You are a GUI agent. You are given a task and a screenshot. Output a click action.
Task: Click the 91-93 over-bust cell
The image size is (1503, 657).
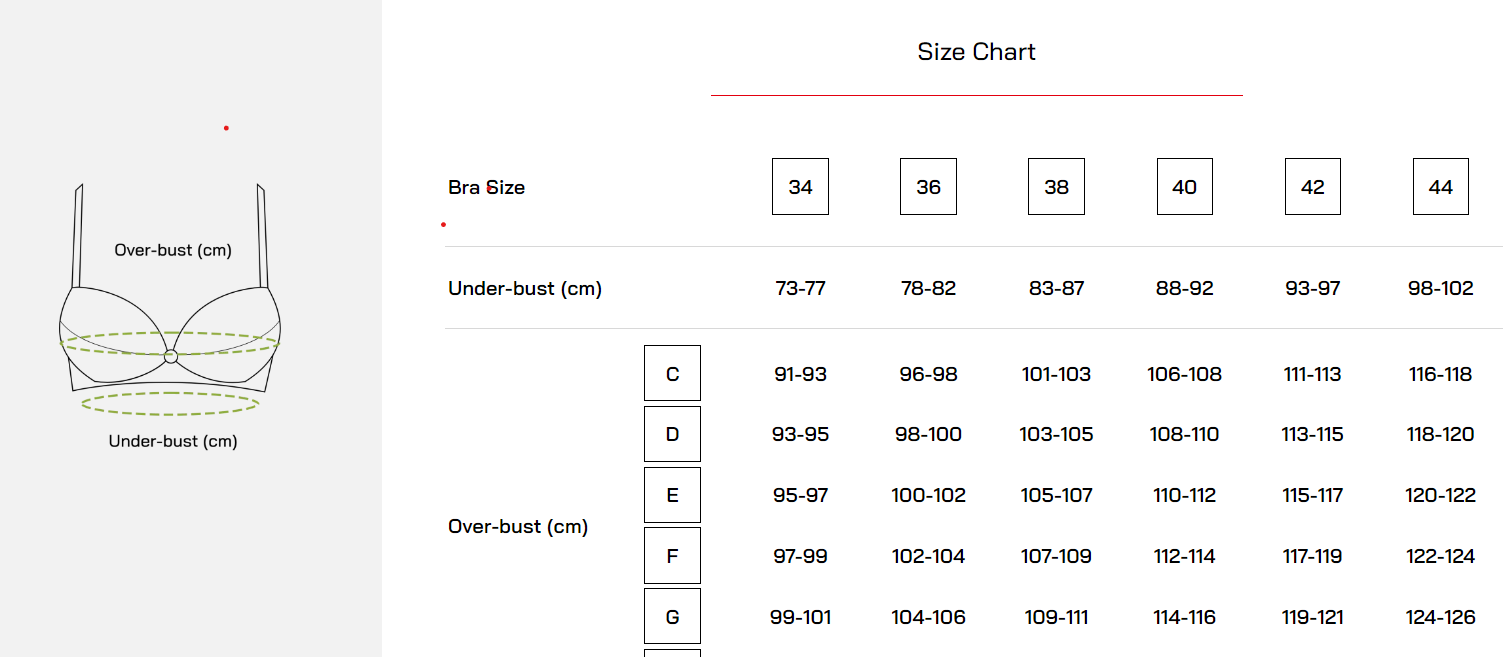800,375
